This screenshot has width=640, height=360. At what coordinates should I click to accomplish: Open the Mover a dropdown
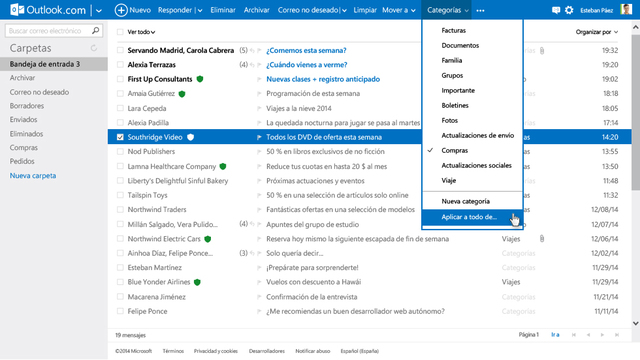(x=399, y=10)
